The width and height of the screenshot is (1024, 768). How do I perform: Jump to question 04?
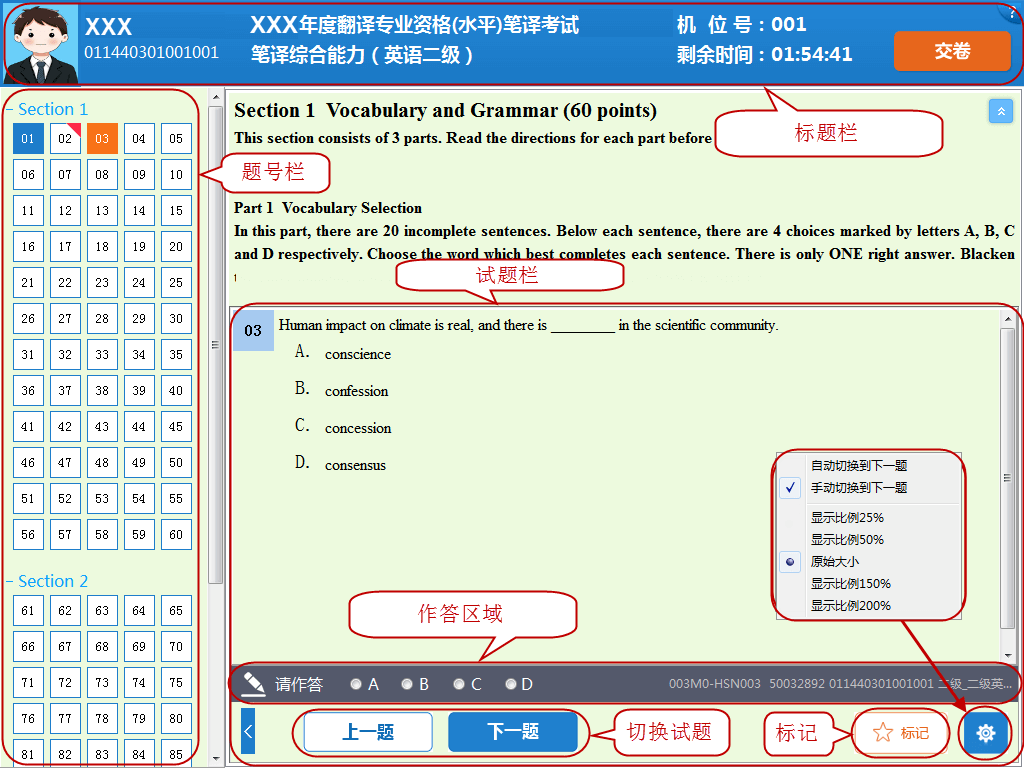(139, 138)
